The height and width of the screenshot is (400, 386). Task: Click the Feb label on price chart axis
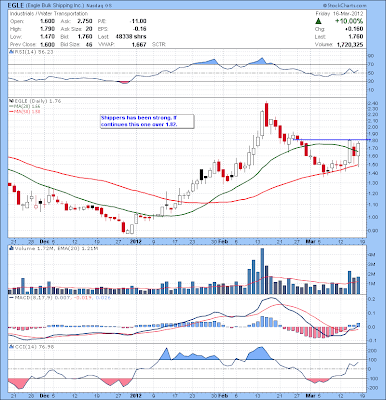(223, 241)
